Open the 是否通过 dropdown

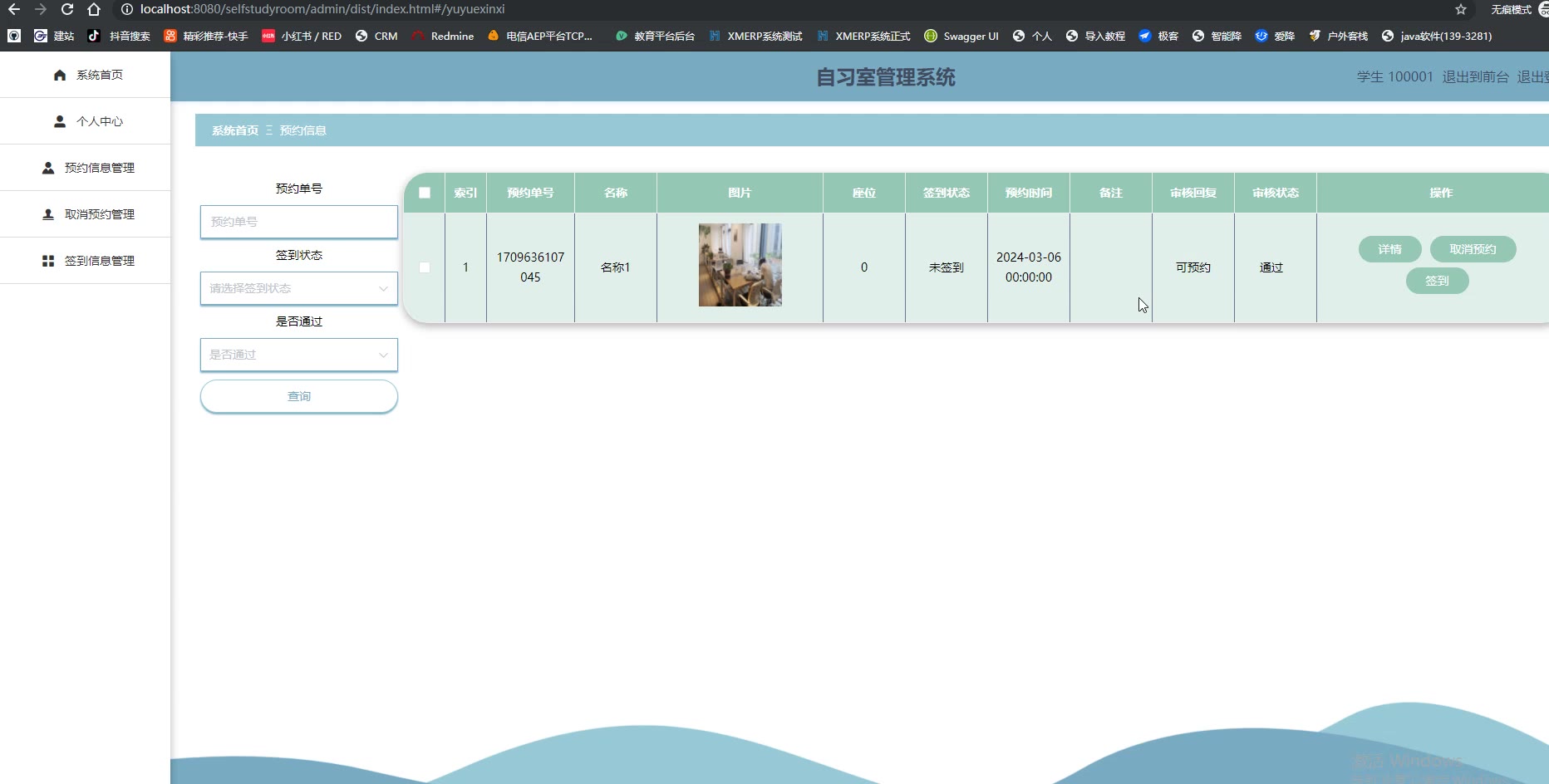[x=299, y=355]
